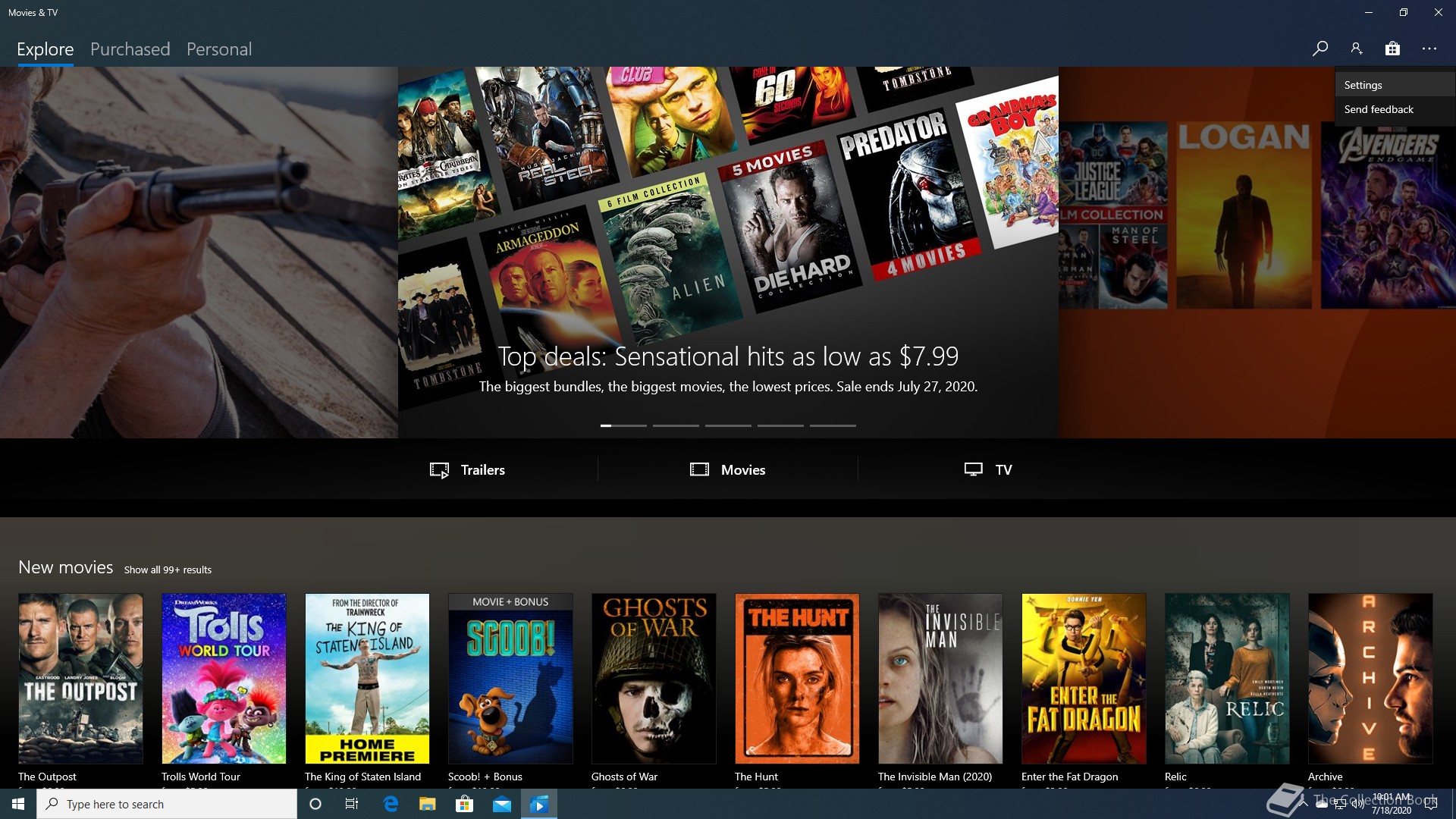Choose Settings from the overflow menu

pos(1395,85)
